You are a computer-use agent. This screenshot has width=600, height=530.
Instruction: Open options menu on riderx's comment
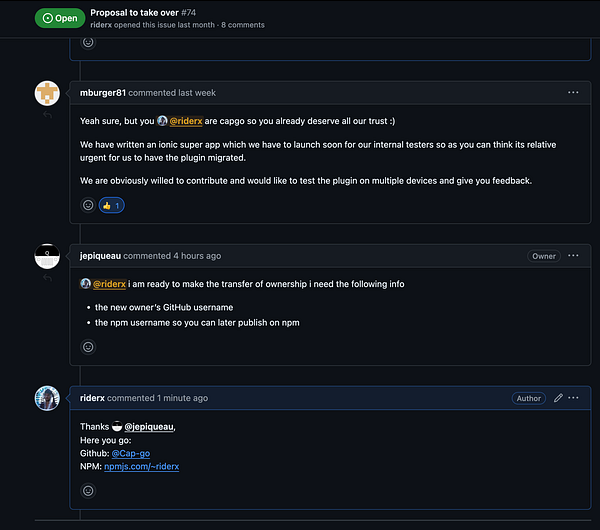tap(574, 398)
